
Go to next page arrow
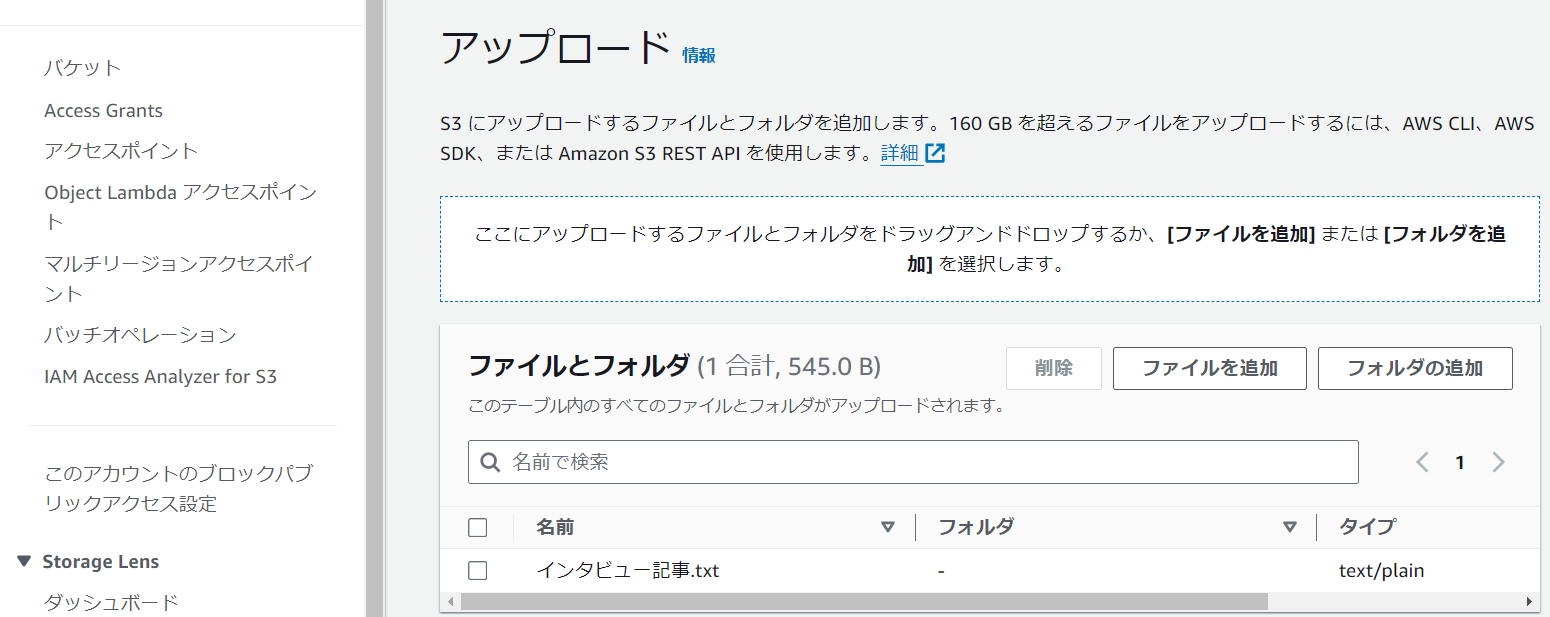pos(1498,462)
